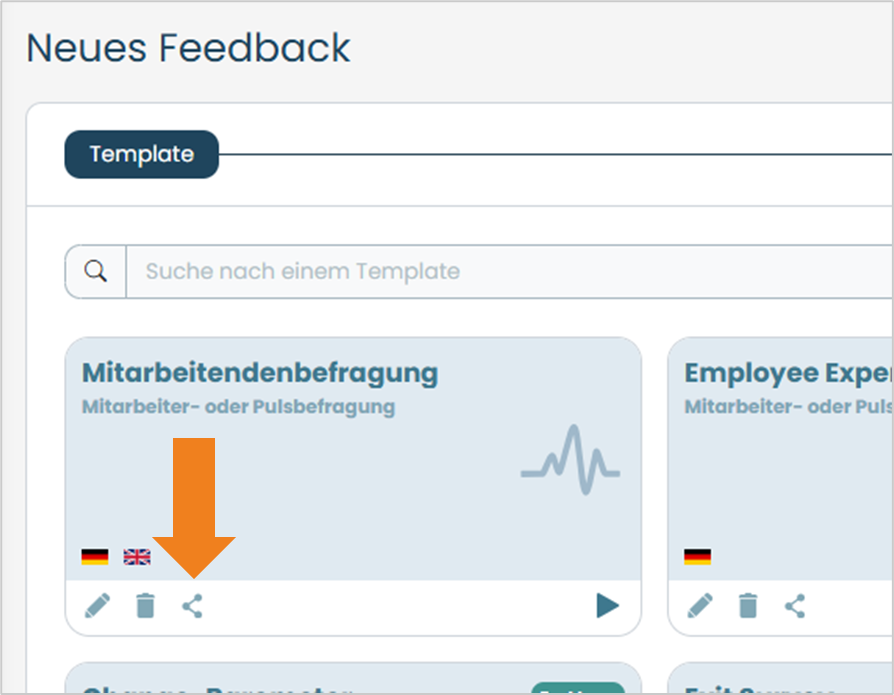Click the magnifying glass search icon

(95, 271)
